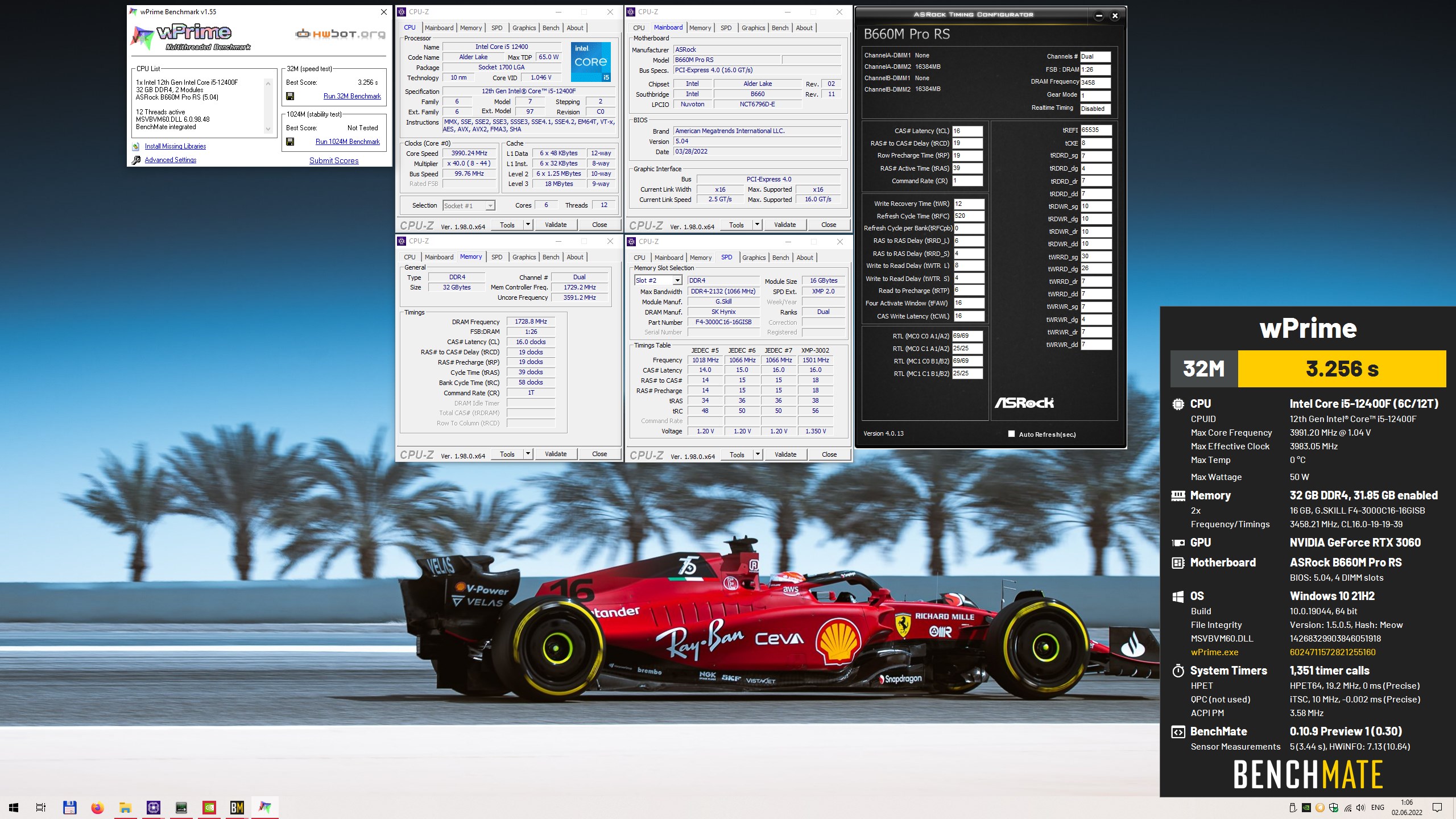The height and width of the screenshot is (819, 1456).
Task: Expand Tools arrow in CPU-Z Memory tab window
Action: [x=527, y=454]
